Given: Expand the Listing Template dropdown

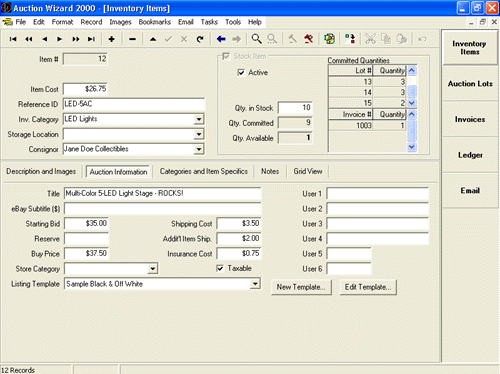Looking at the screenshot, I should pos(255,284).
